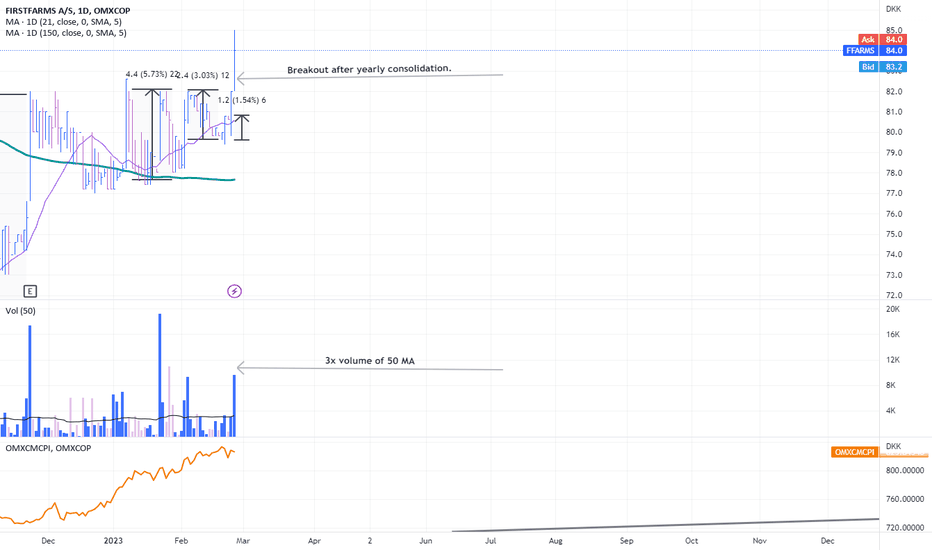Select the 1.2 (1.54%) 6 measurement label
932x550 pixels.
[242, 100]
